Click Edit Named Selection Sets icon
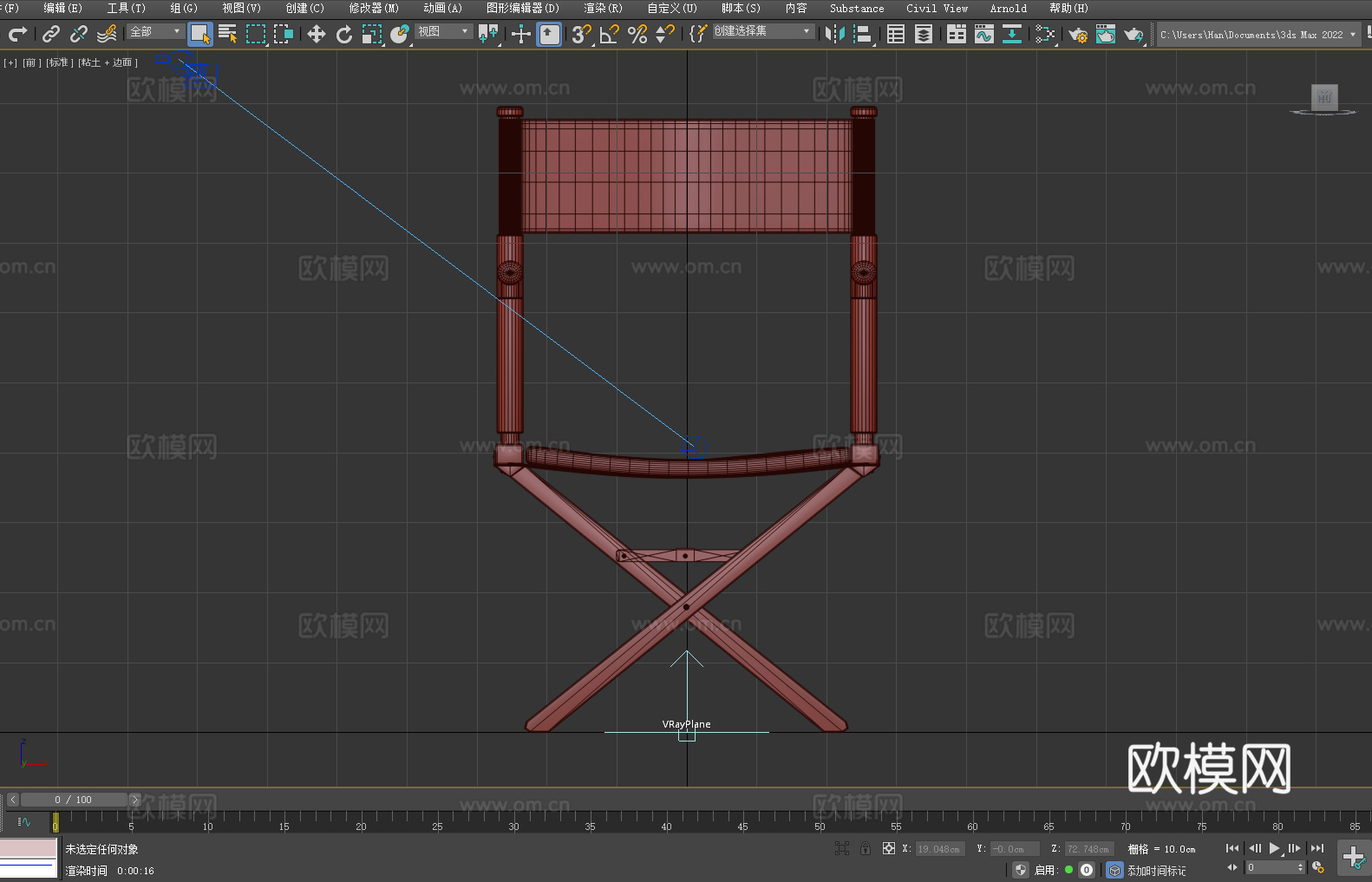The height and width of the screenshot is (882, 1372). click(698, 34)
